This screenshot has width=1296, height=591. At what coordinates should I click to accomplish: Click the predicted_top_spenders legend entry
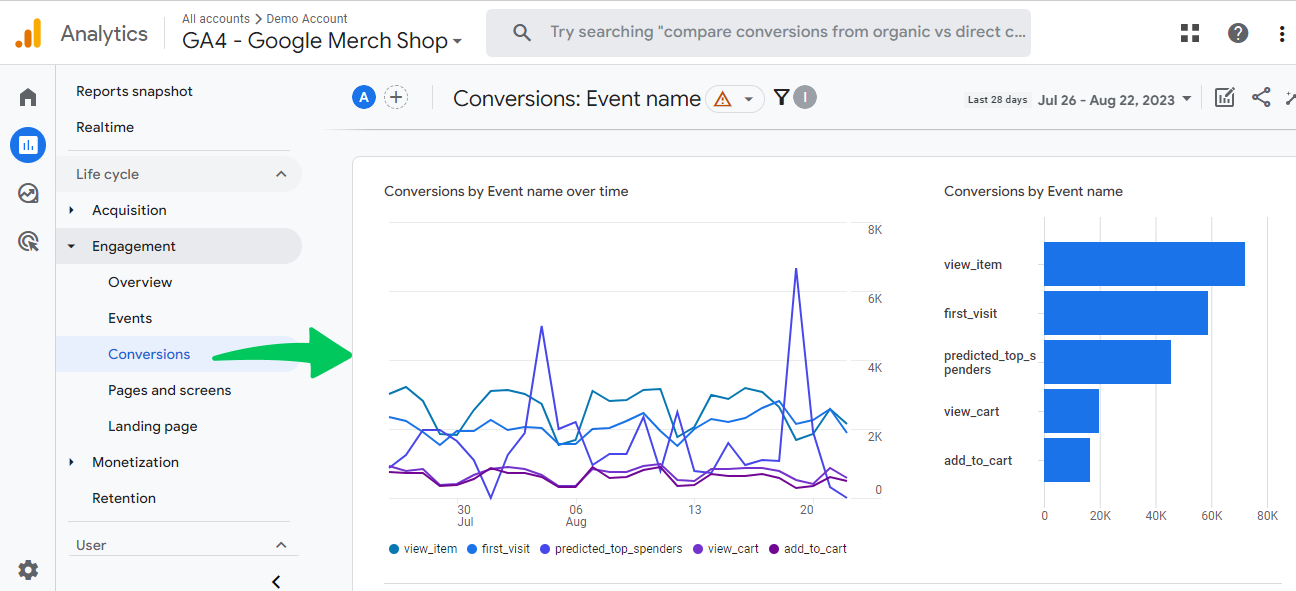(611, 549)
